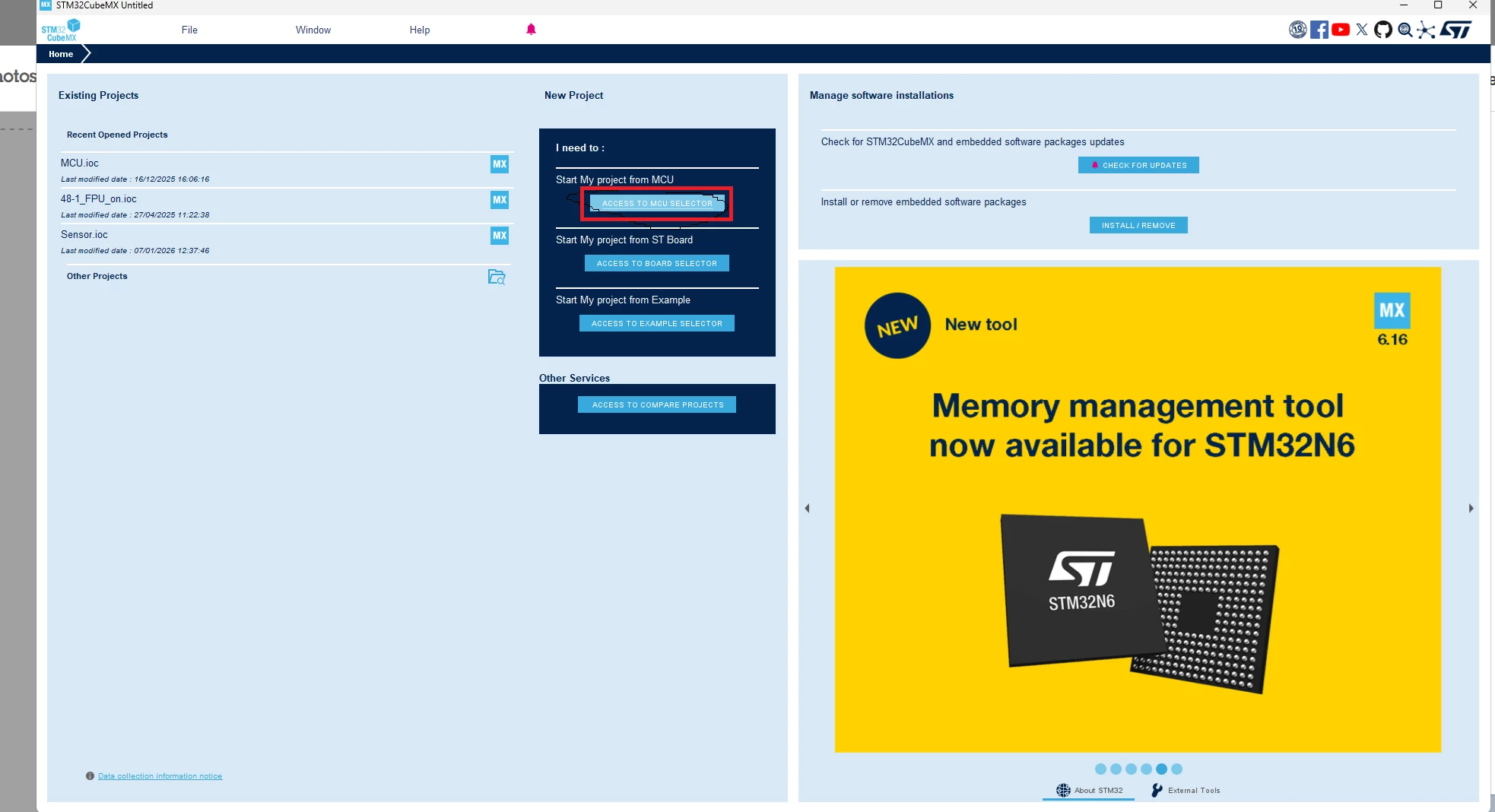Click Access to Example Selector
This screenshot has width=1495, height=812.
[657, 323]
